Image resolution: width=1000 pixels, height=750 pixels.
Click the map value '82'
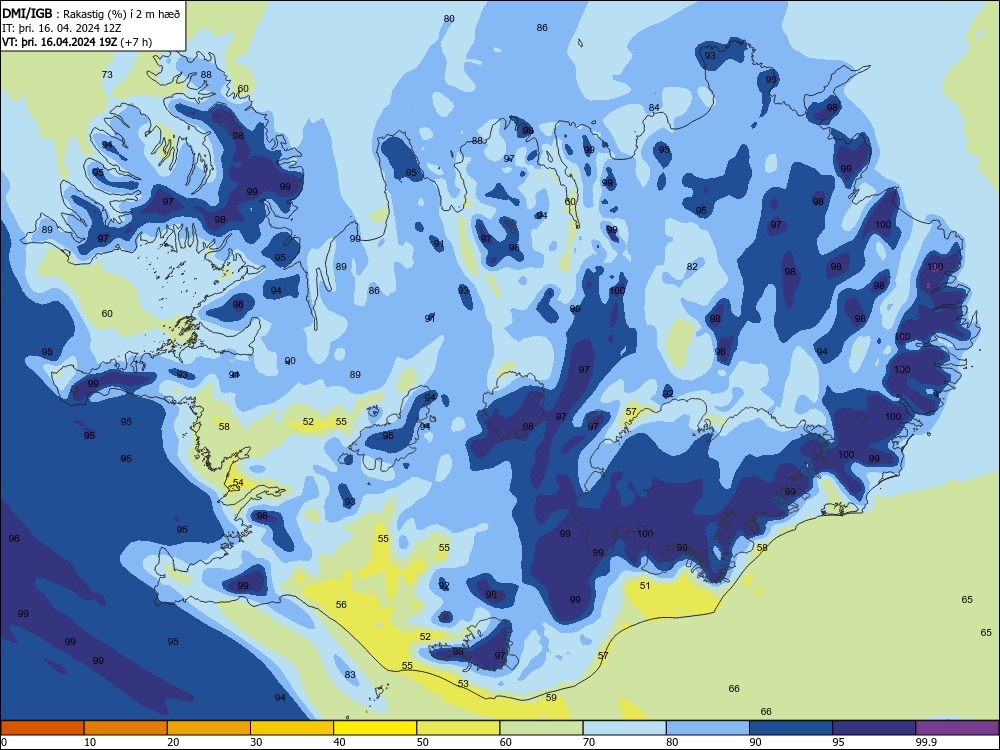pos(692,267)
